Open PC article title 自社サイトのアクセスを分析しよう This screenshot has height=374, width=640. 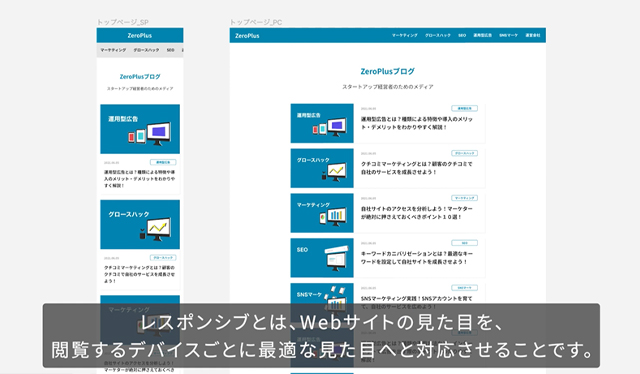tap(416, 213)
